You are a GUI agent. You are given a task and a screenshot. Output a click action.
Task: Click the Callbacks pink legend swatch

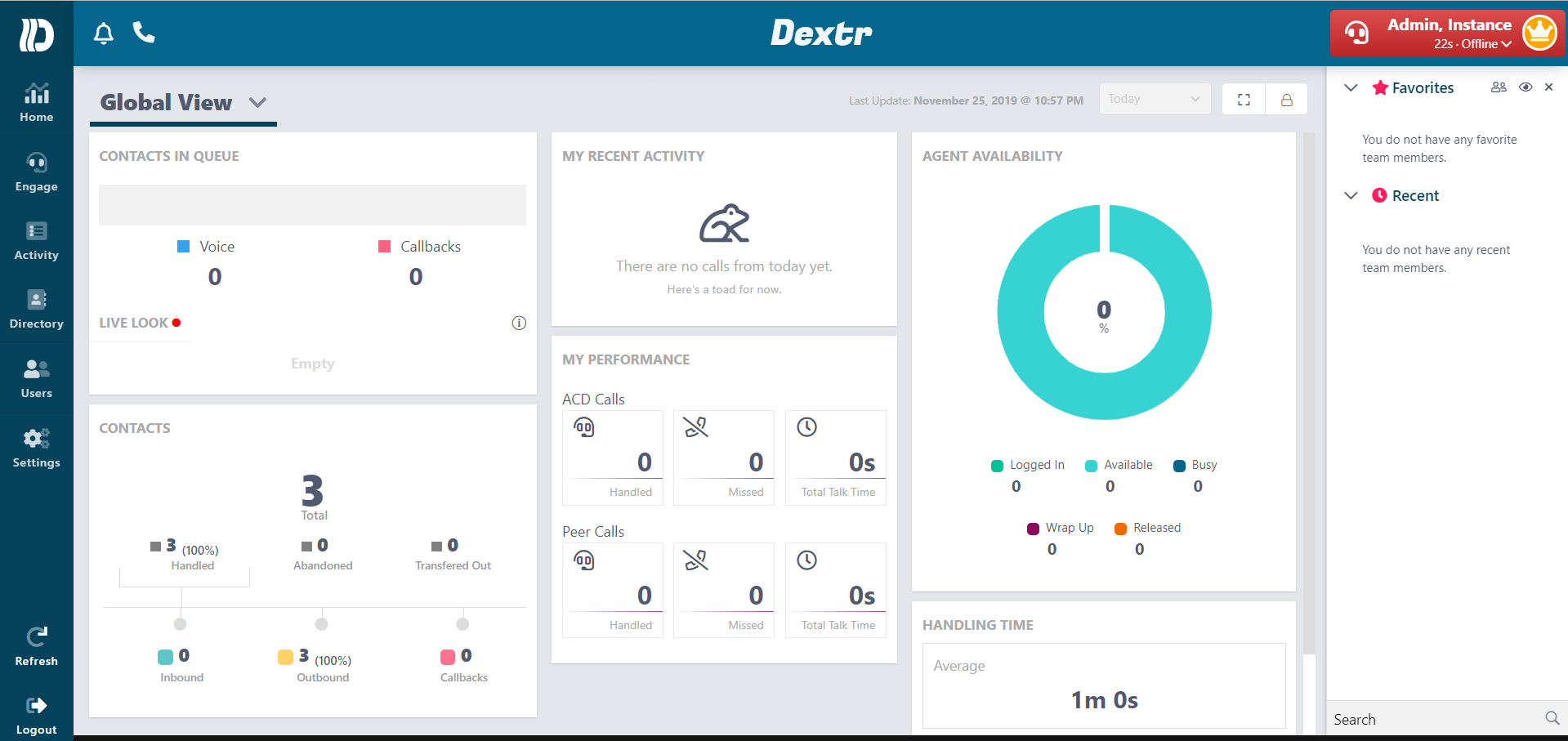(x=384, y=247)
